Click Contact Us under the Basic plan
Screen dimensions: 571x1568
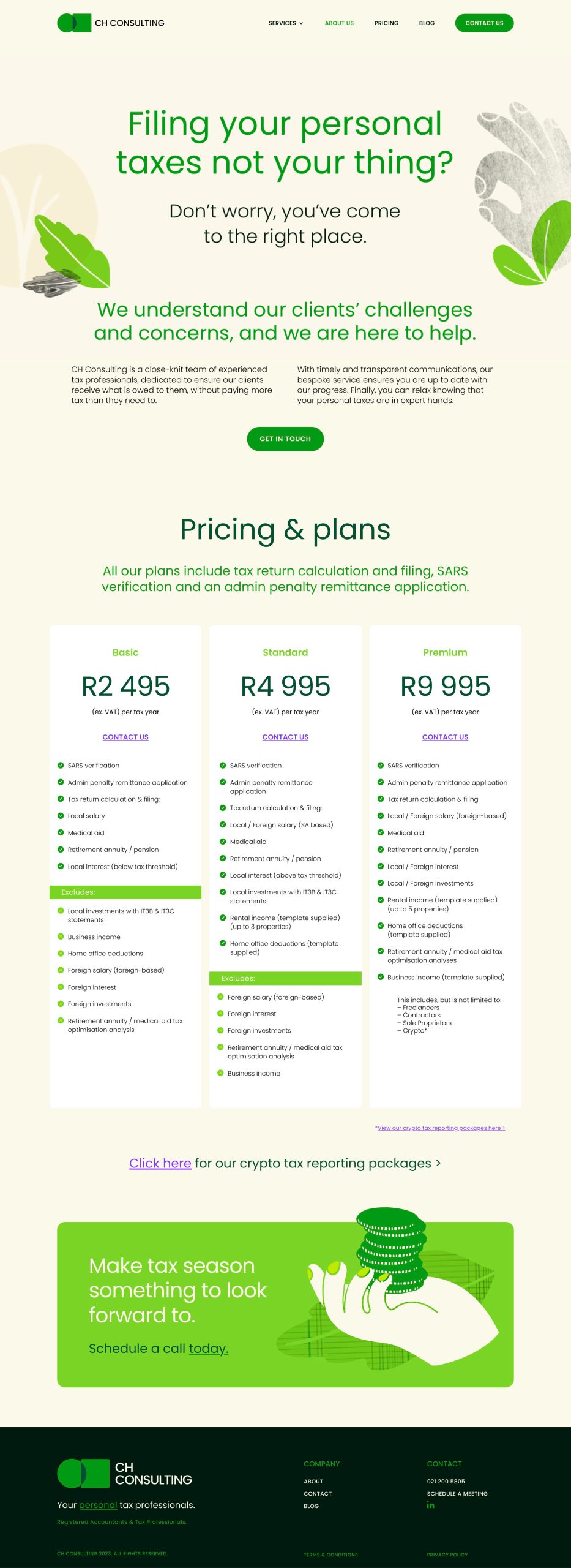[125, 737]
